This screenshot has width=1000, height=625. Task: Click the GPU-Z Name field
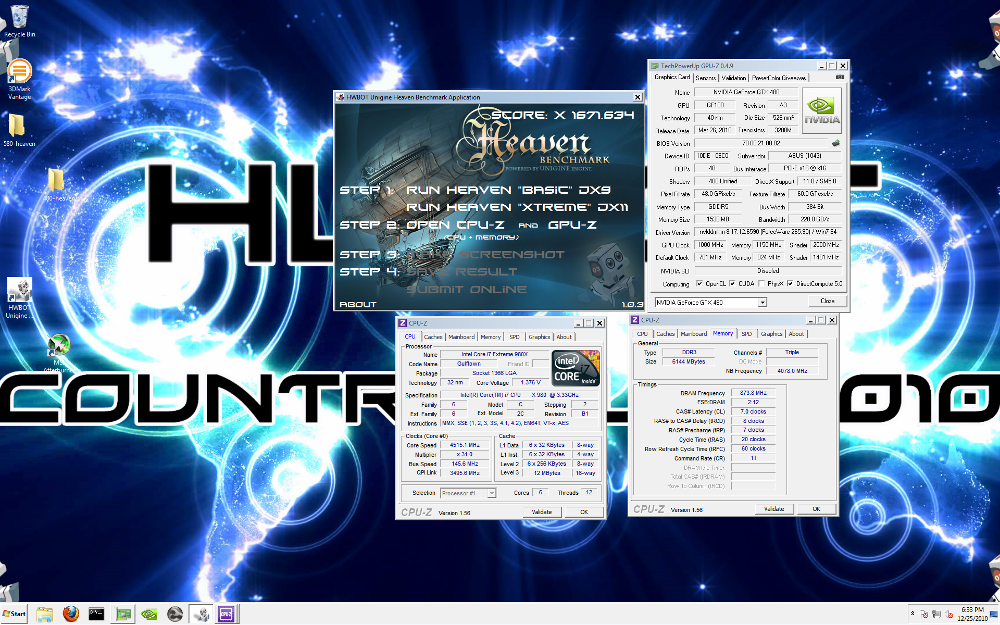tap(746, 92)
